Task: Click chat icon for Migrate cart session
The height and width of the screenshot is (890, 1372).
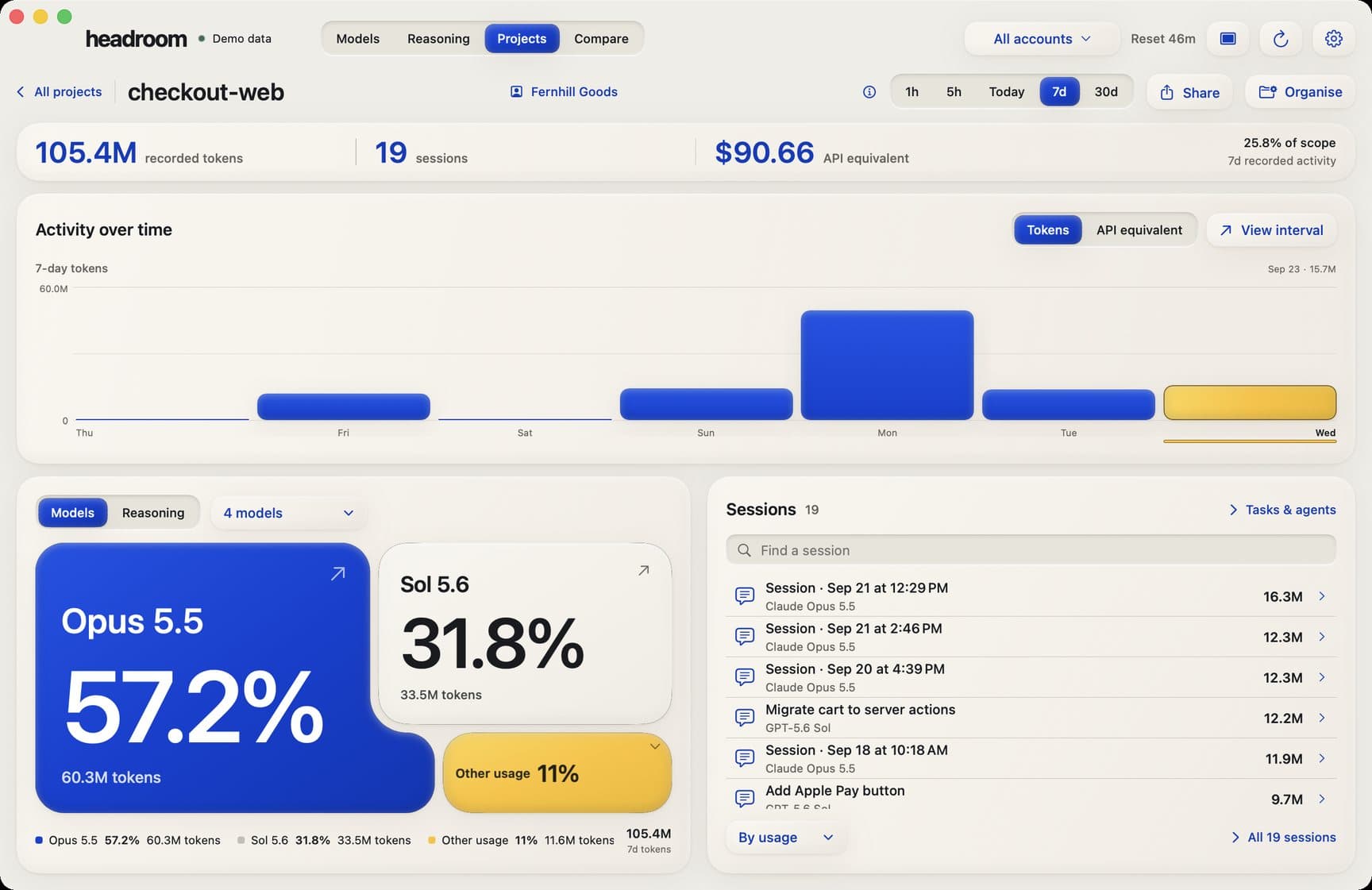Action: pyautogui.click(x=745, y=718)
